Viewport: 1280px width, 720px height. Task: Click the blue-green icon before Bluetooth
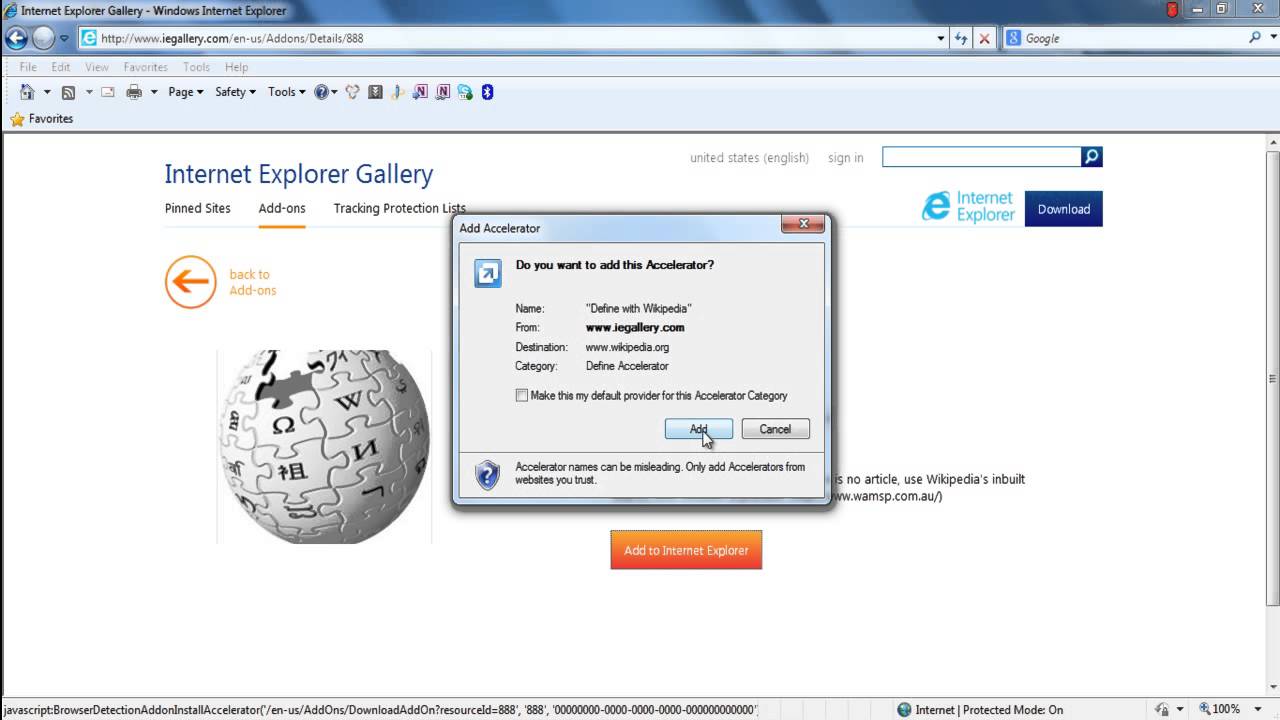[465, 92]
